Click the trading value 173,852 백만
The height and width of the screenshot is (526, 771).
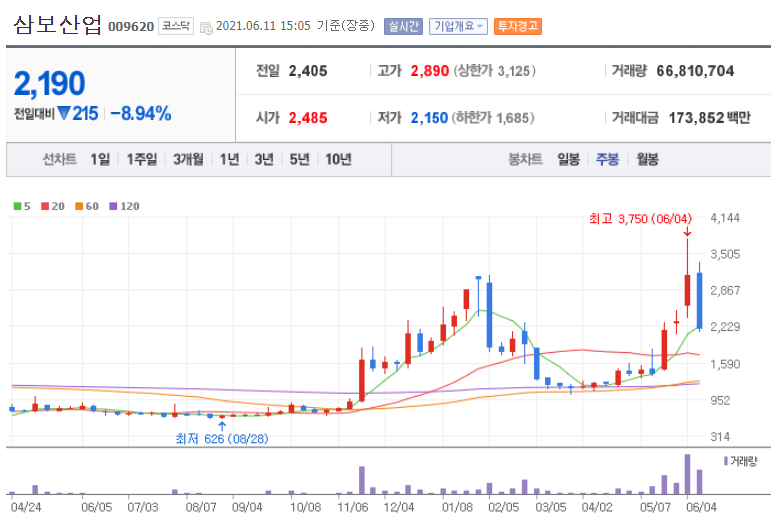point(710,118)
